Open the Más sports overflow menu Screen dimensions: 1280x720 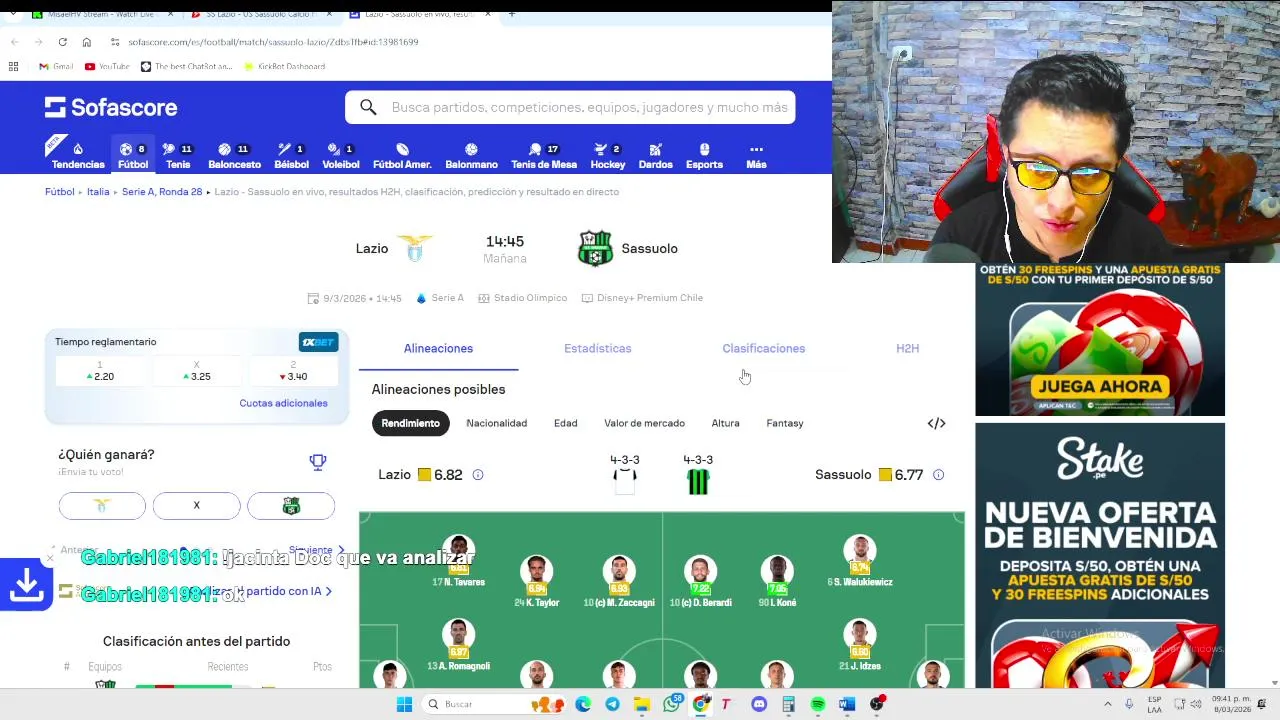[x=756, y=156]
